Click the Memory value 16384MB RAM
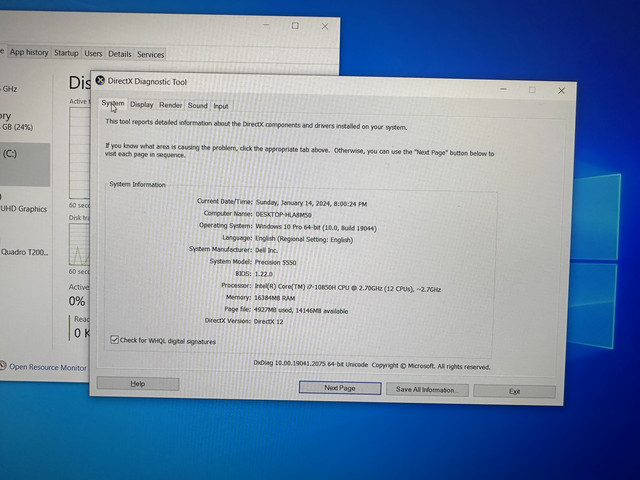 (x=274, y=298)
